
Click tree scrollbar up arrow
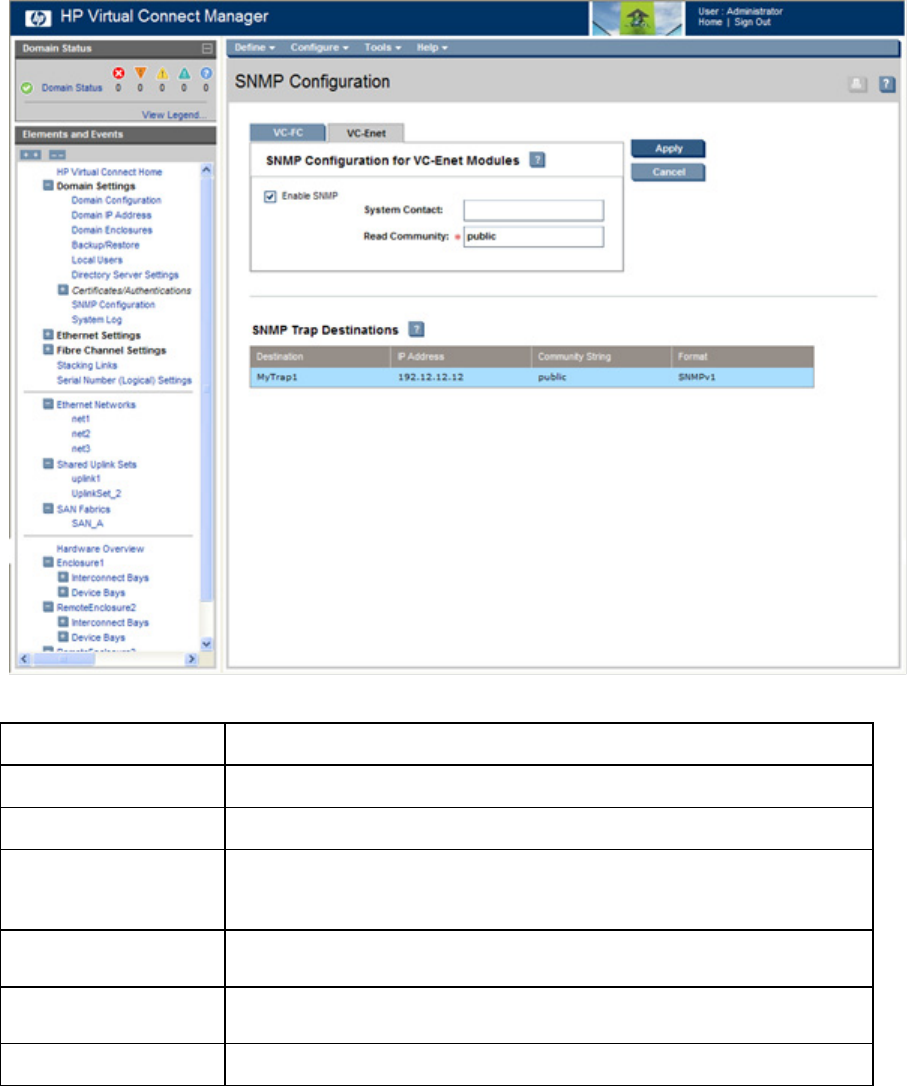(x=206, y=170)
